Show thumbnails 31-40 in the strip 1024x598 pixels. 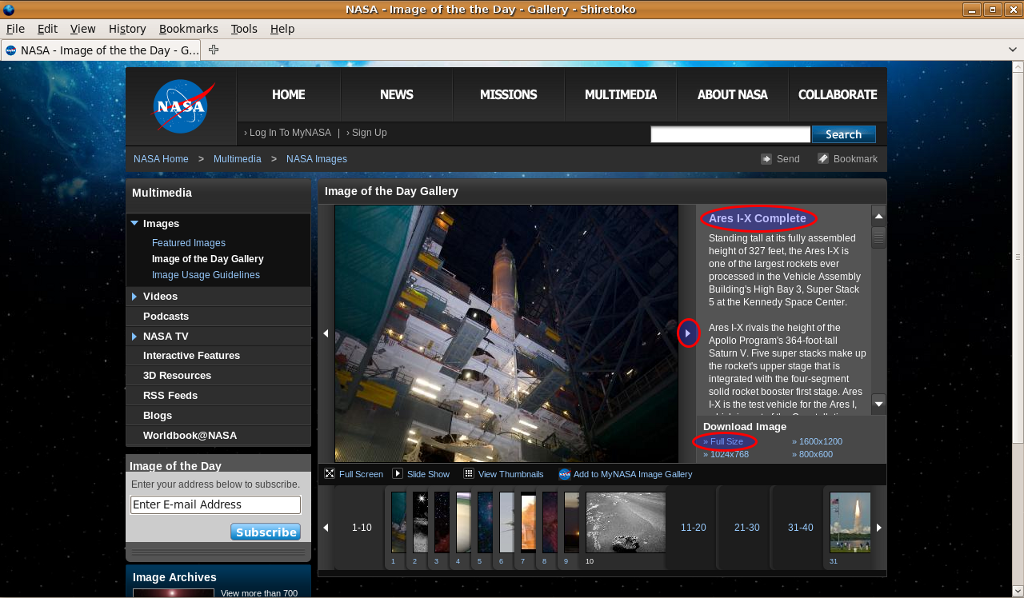(801, 527)
